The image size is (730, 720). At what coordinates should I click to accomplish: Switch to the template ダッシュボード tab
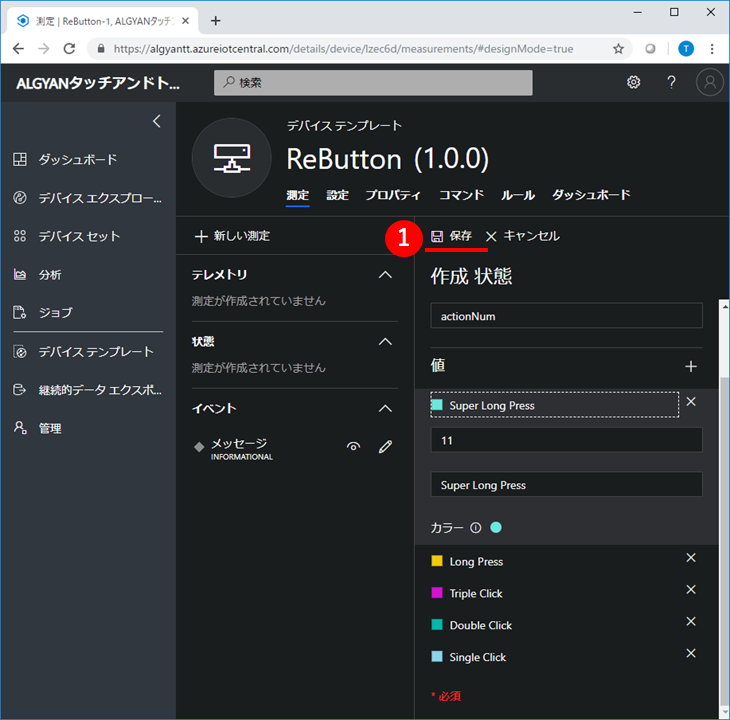(591, 195)
